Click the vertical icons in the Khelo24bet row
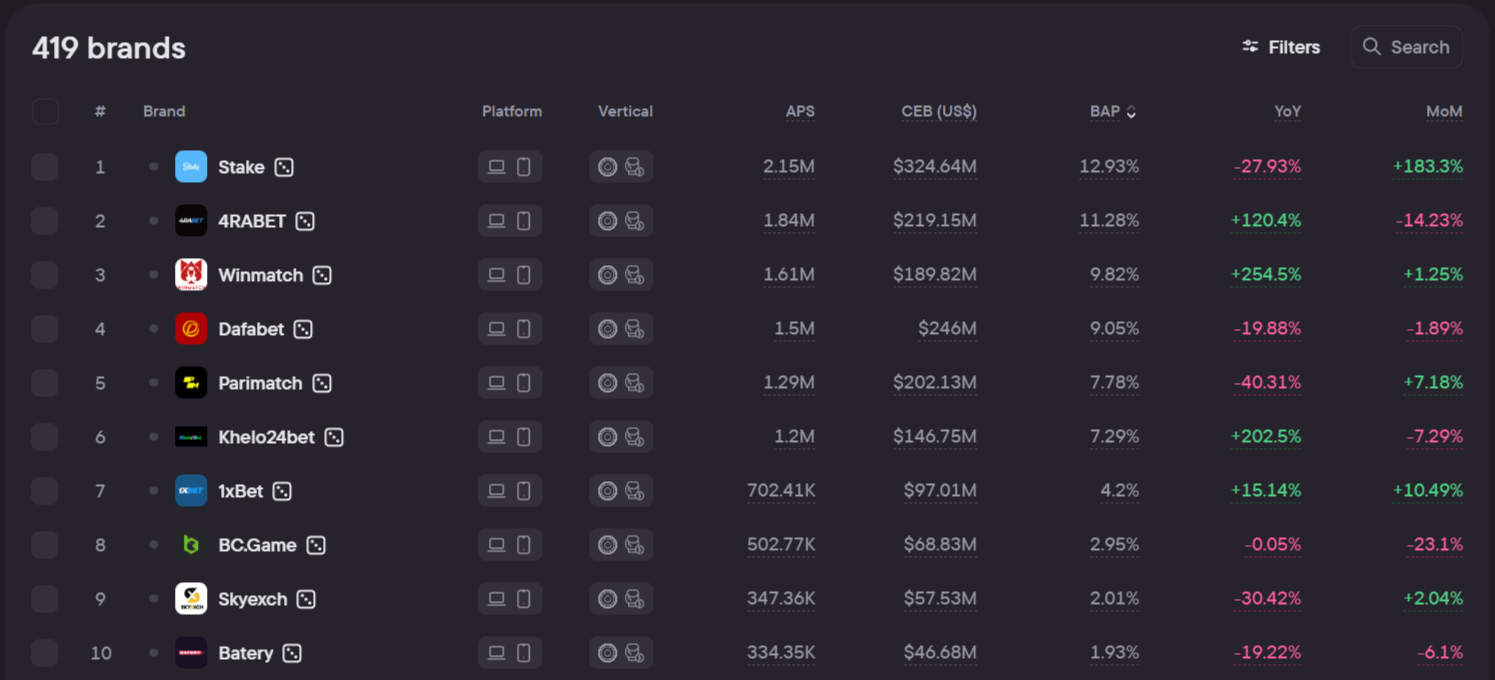The image size is (1495, 680). tap(621, 437)
